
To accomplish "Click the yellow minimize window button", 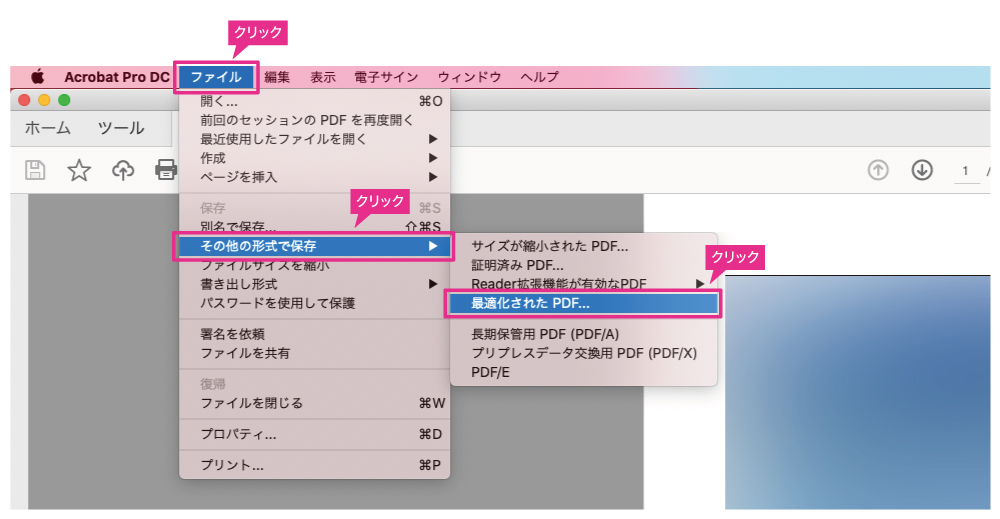I will click(x=44, y=100).
